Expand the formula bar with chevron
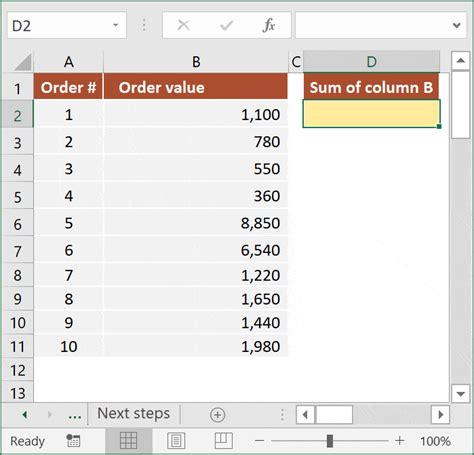This screenshot has width=474, height=455. [457, 25]
